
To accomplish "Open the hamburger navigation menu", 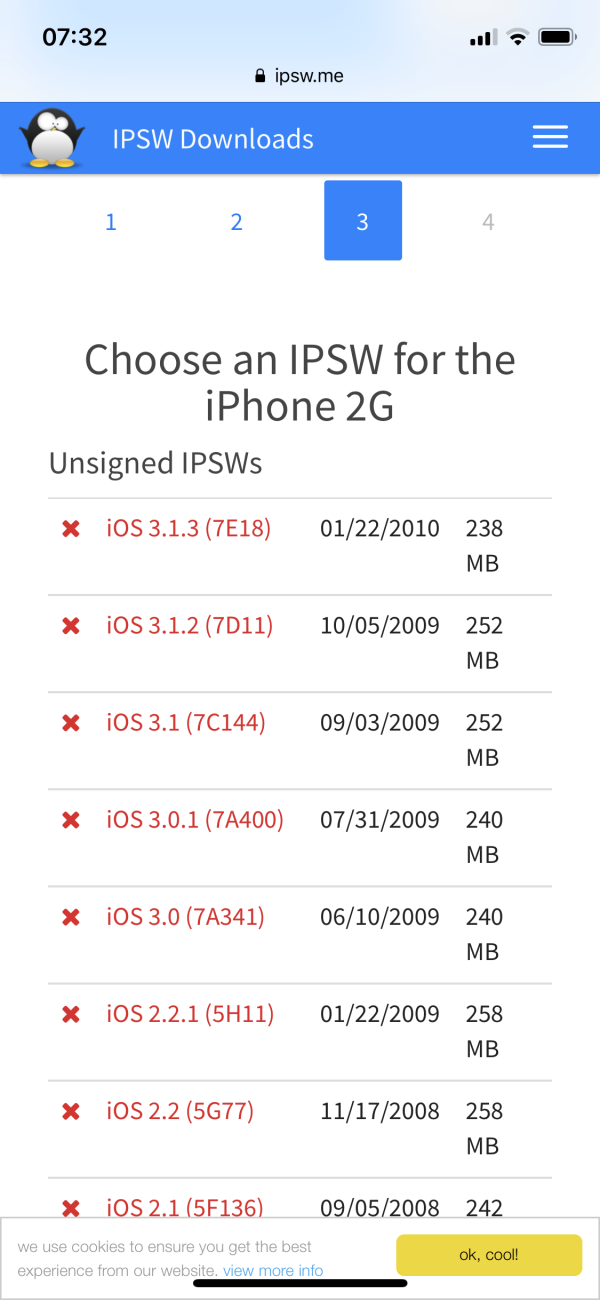I will [x=550, y=137].
